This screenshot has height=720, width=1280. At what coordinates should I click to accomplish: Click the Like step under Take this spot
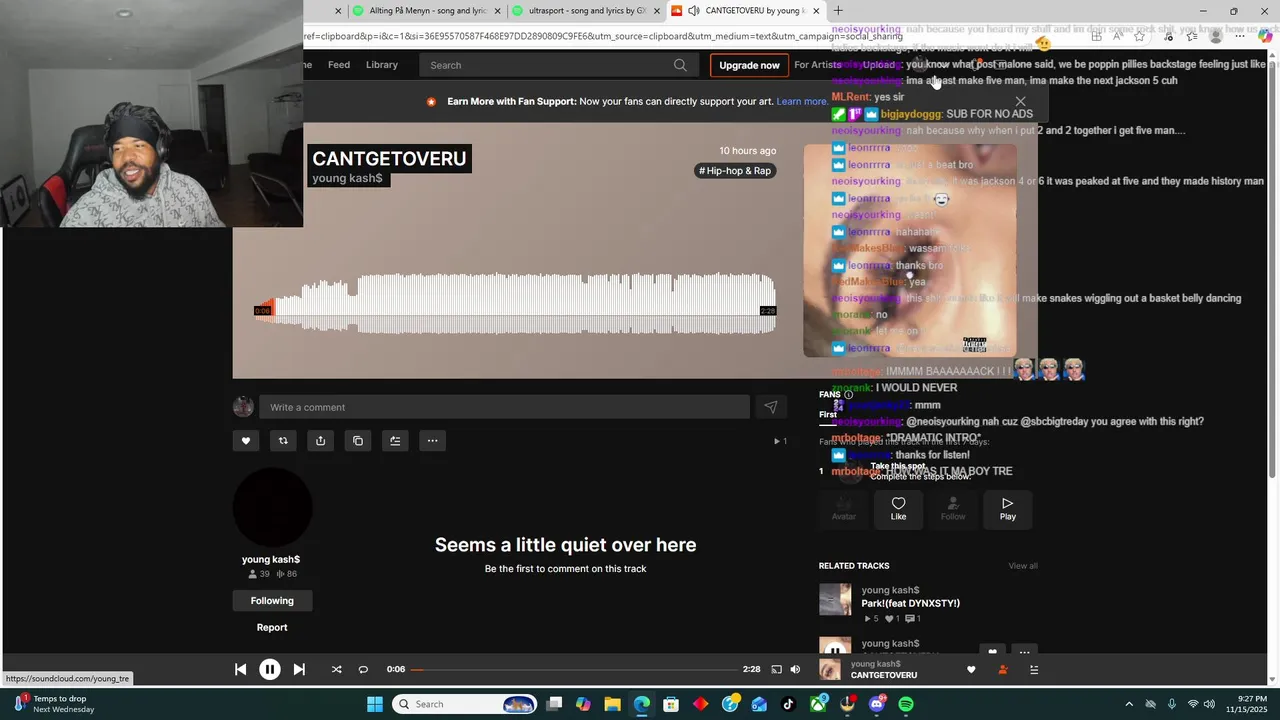pos(898,509)
